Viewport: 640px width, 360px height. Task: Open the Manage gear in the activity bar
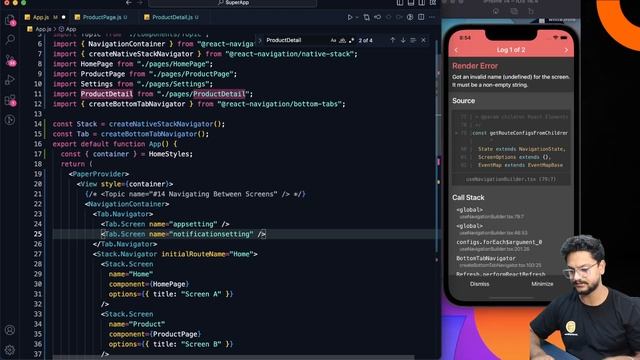point(10,350)
